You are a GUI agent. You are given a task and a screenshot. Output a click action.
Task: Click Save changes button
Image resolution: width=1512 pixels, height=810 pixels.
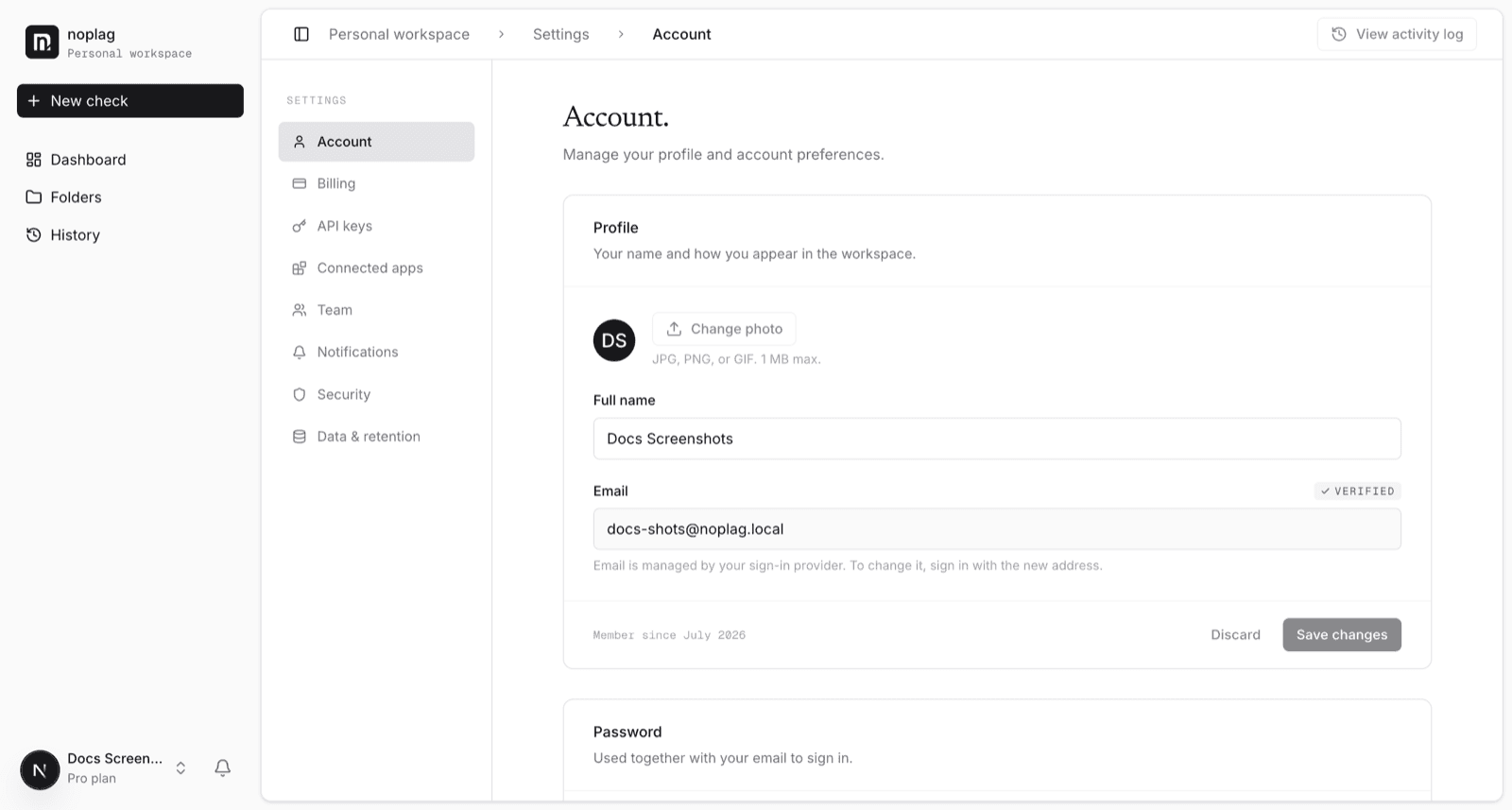coord(1342,635)
